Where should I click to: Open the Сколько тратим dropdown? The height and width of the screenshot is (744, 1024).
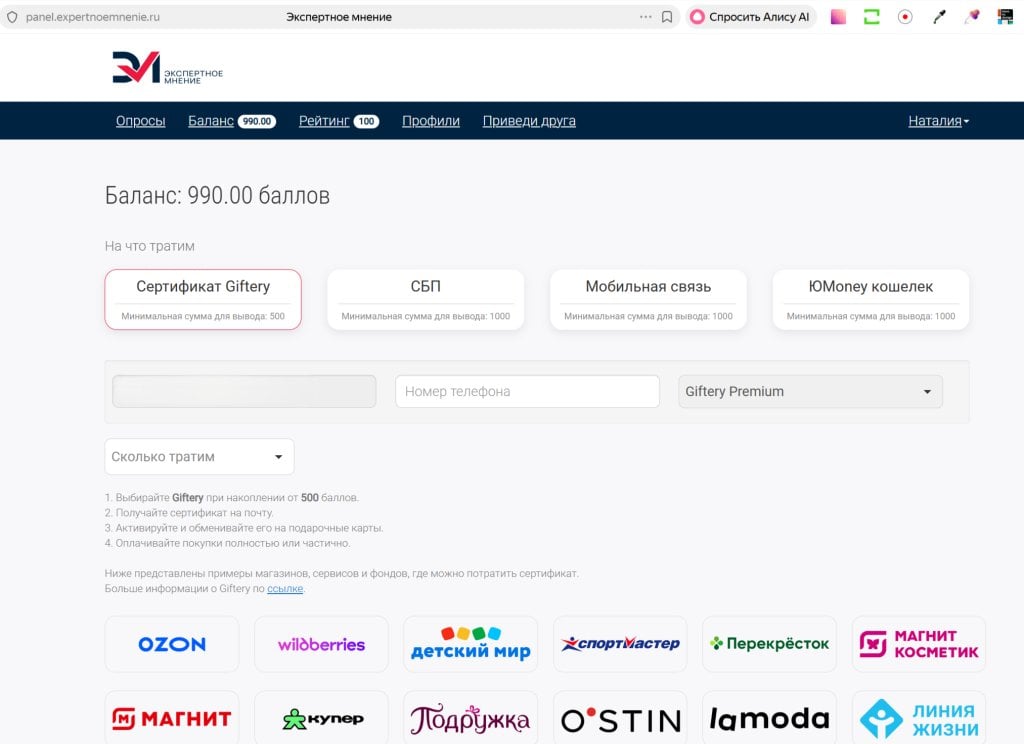pyautogui.click(x=199, y=457)
